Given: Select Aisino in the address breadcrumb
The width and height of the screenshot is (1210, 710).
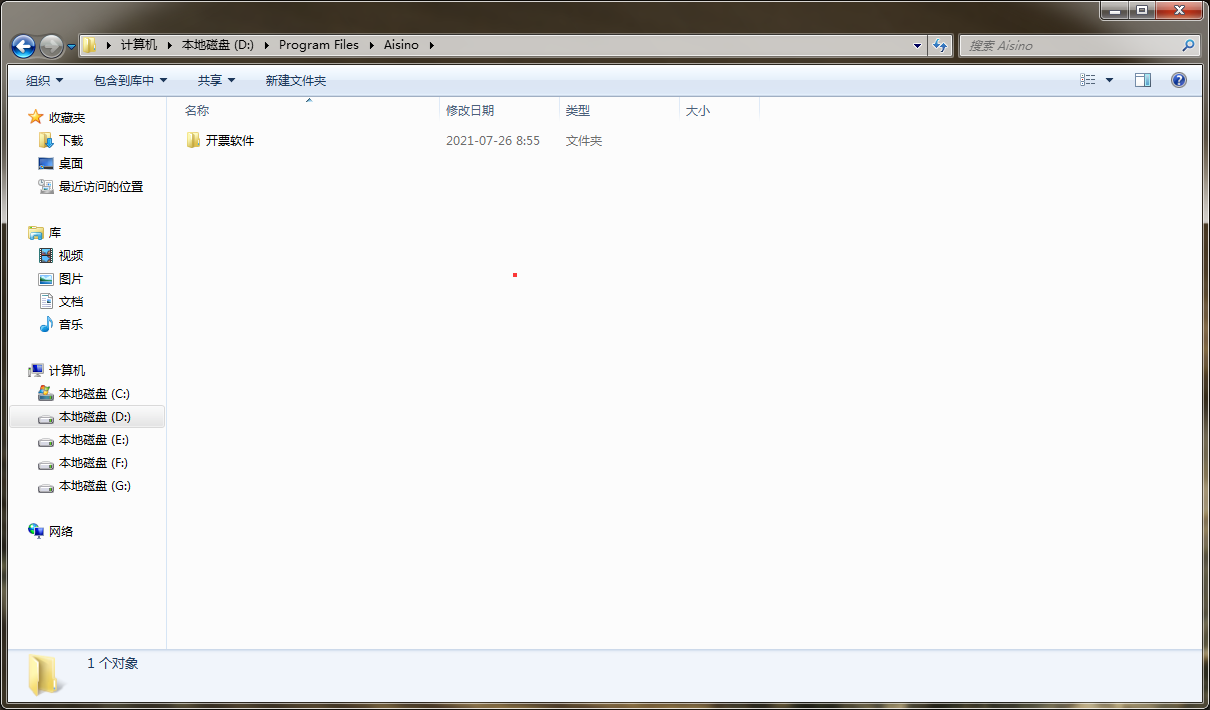Looking at the screenshot, I should point(401,45).
